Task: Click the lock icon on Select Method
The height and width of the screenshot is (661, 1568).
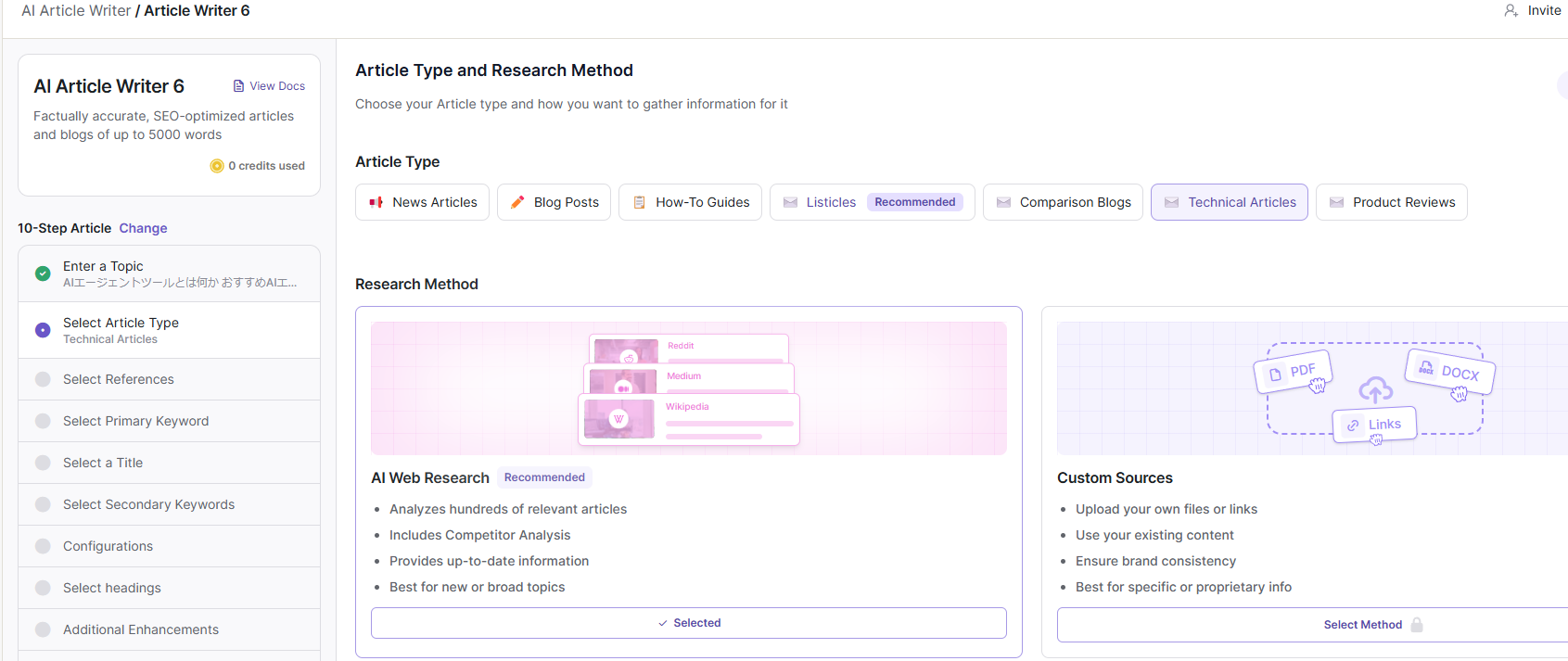Action: [1417, 625]
